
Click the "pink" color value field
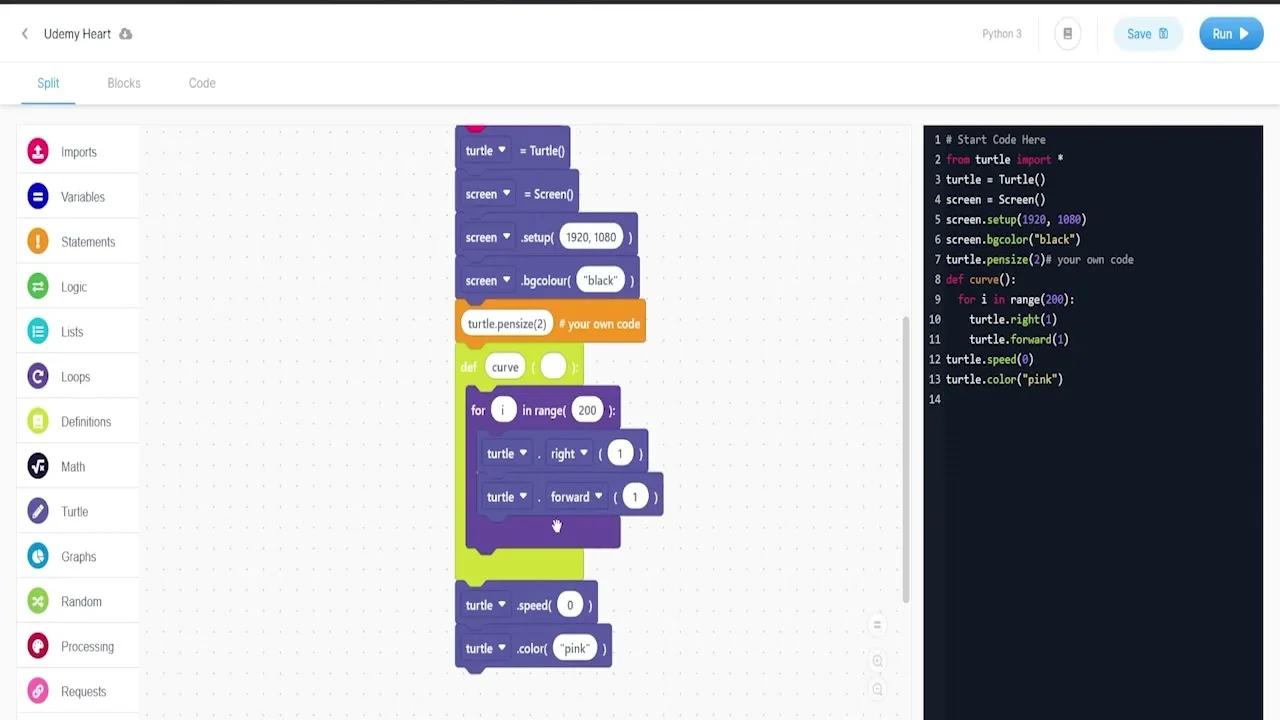coord(575,649)
